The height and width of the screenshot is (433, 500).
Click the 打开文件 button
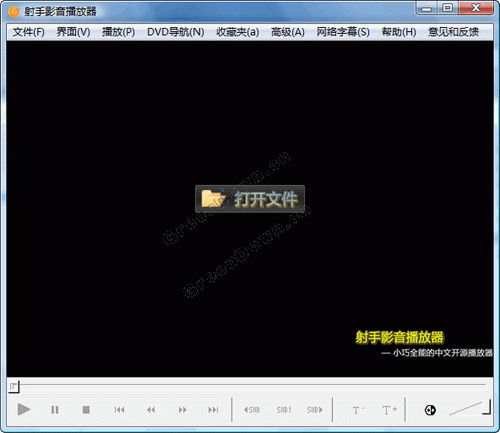(250, 199)
